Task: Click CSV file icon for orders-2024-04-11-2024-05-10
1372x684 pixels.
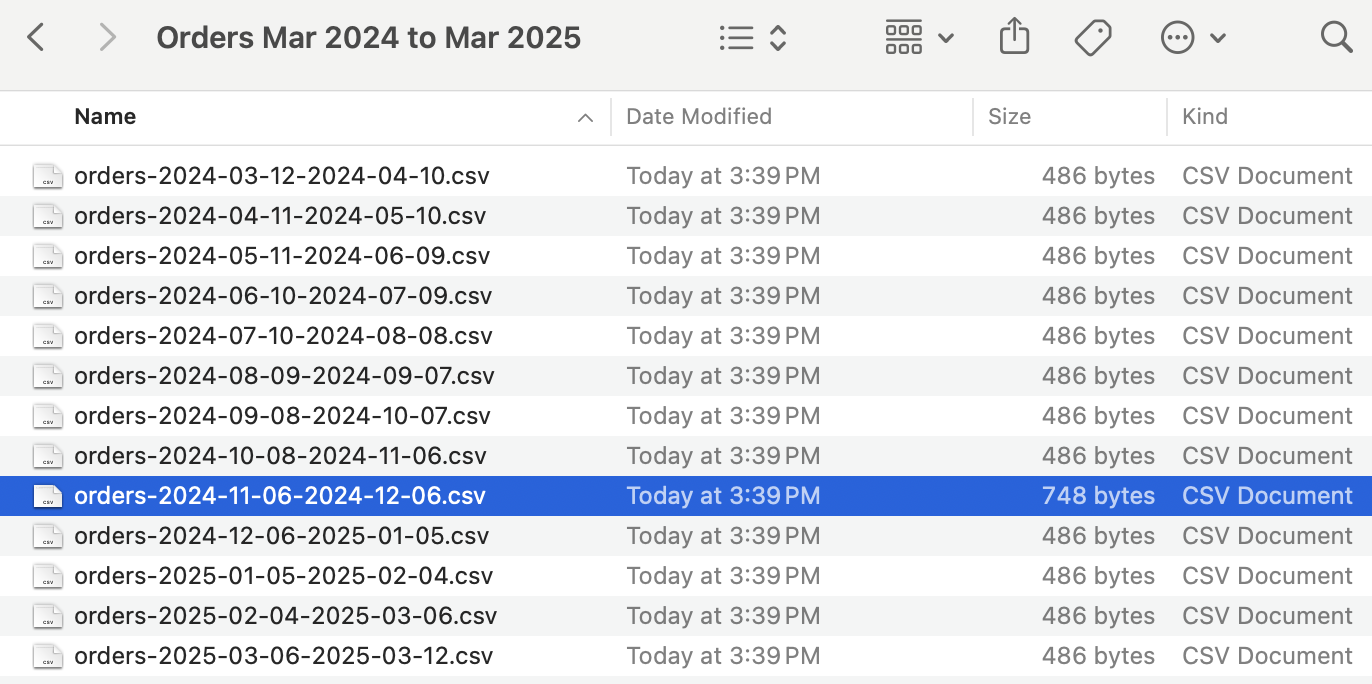Action: point(47,216)
